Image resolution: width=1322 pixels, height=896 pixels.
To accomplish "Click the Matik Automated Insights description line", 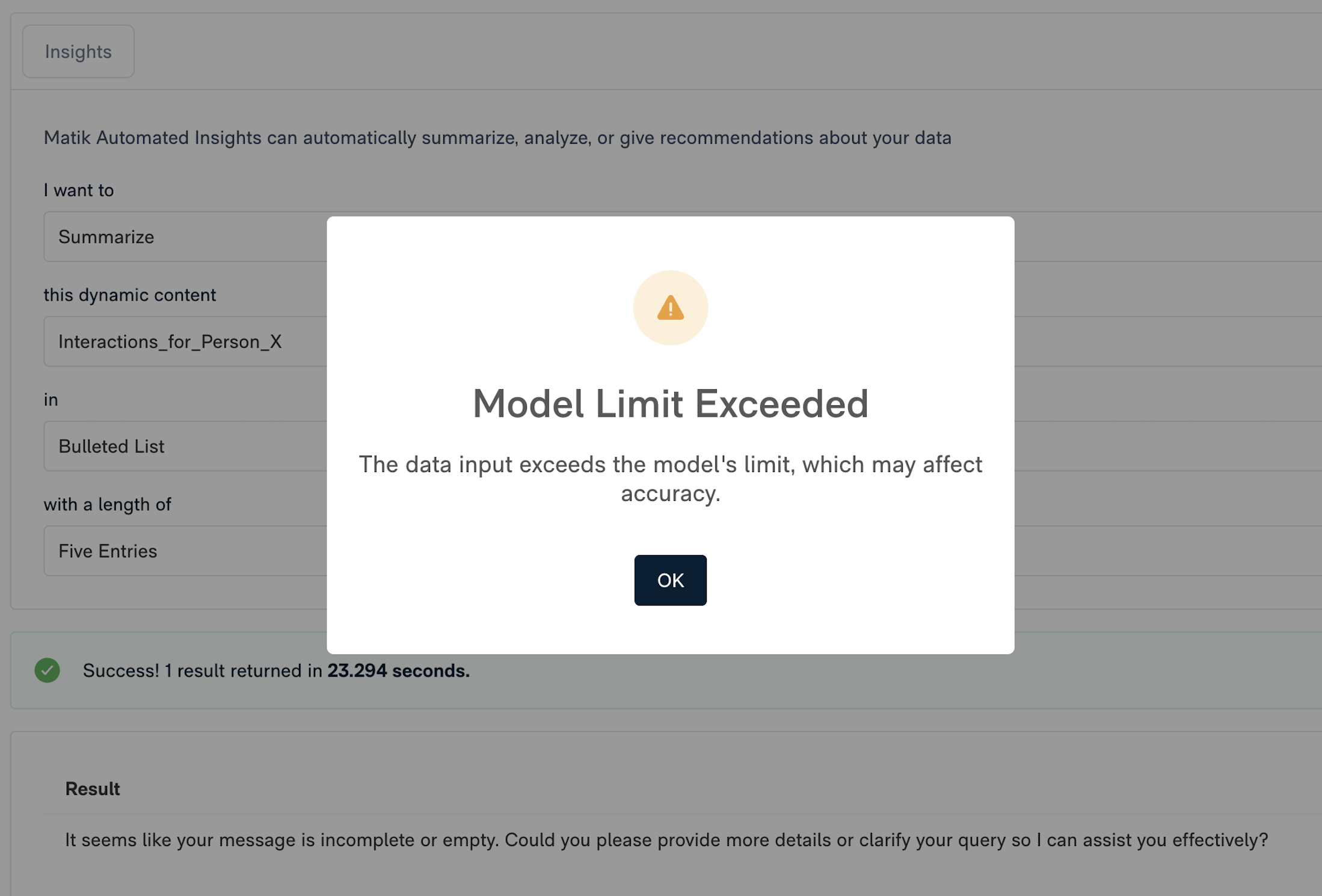I will pos(496,137).
